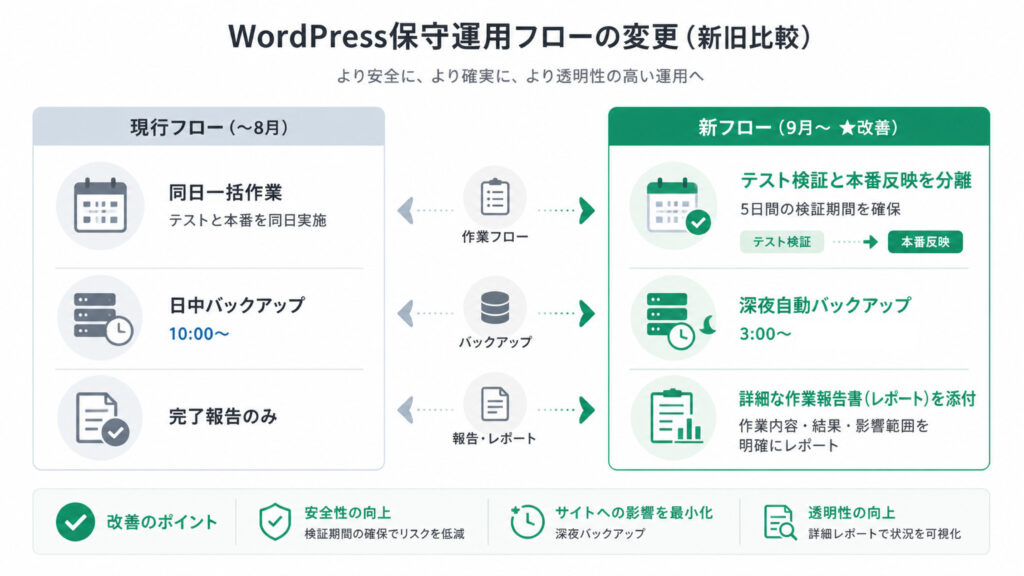Click the 作業内容・結果・影響範囲を text

click(834, 426)
